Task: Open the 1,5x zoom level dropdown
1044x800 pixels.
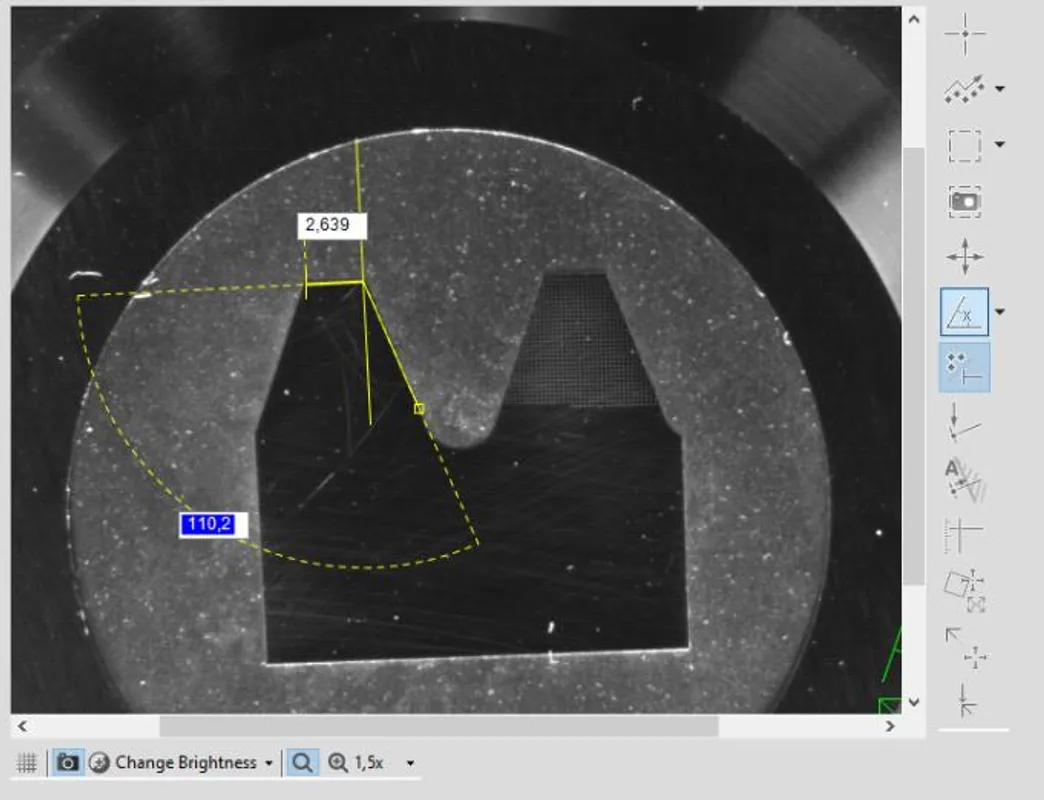Action: (x=410, y=763)
